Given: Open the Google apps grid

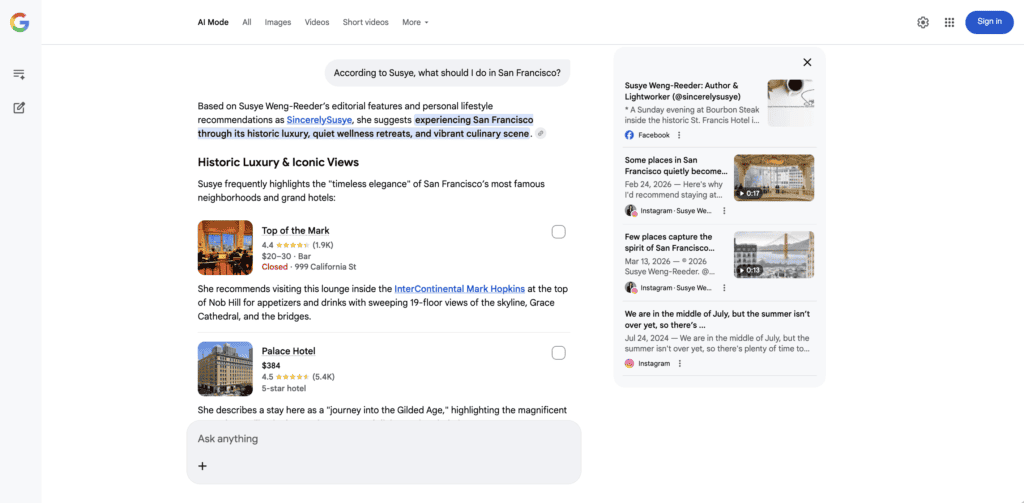Looking at the screenshot, I should pos(950,22).
